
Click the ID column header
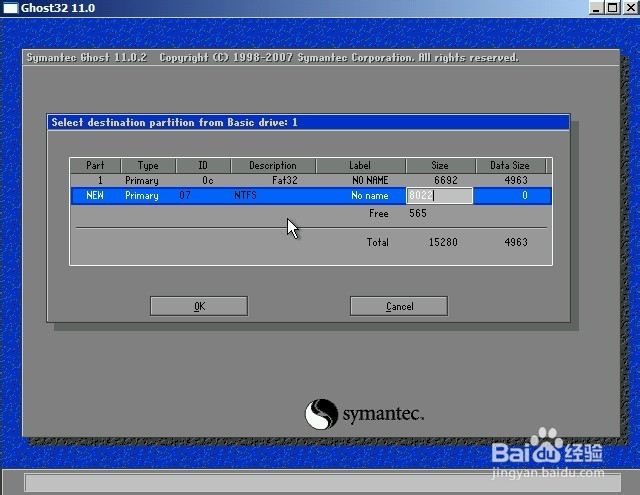pyautogui.click(x=203, y=166)
